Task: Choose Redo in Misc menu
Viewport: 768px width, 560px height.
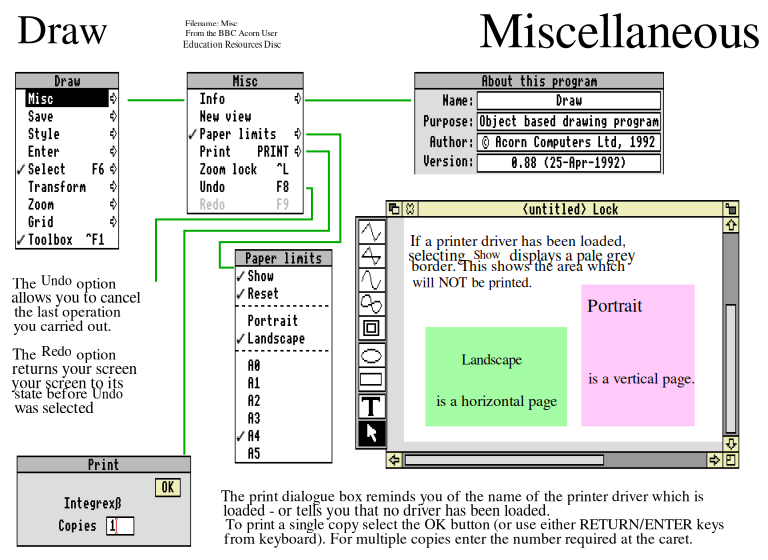Action: [x=245, y=204]
